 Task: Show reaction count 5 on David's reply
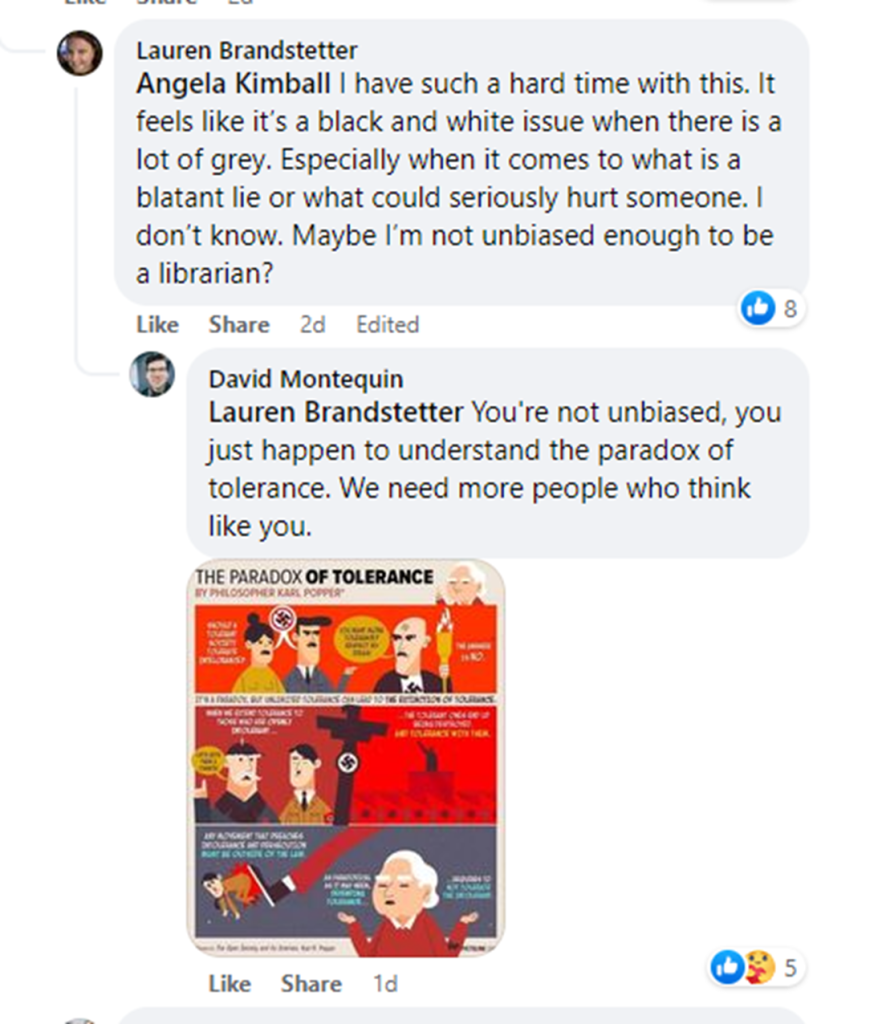pyautogui.click(x=790, y=968)
